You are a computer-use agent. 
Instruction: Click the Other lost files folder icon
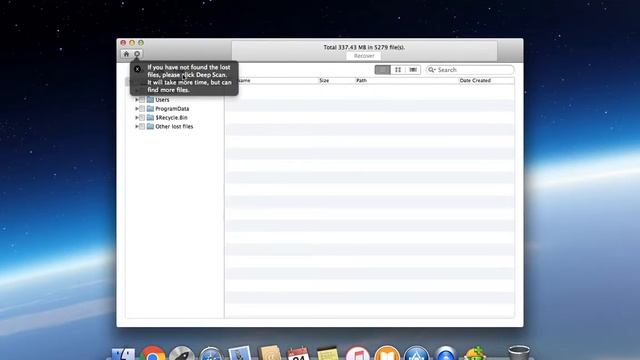pos(150,127)
